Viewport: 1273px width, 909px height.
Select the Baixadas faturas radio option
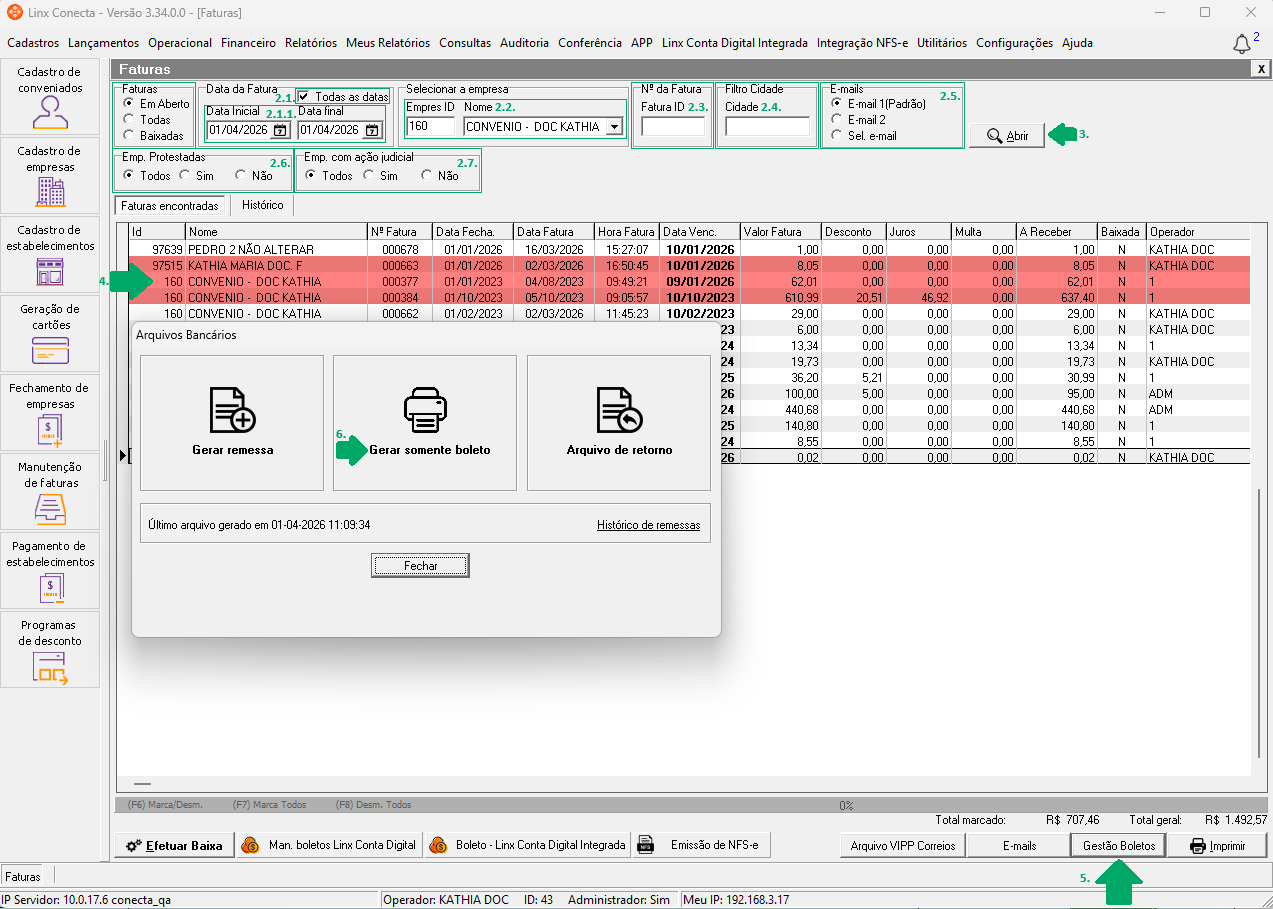[x=128, y=135]
